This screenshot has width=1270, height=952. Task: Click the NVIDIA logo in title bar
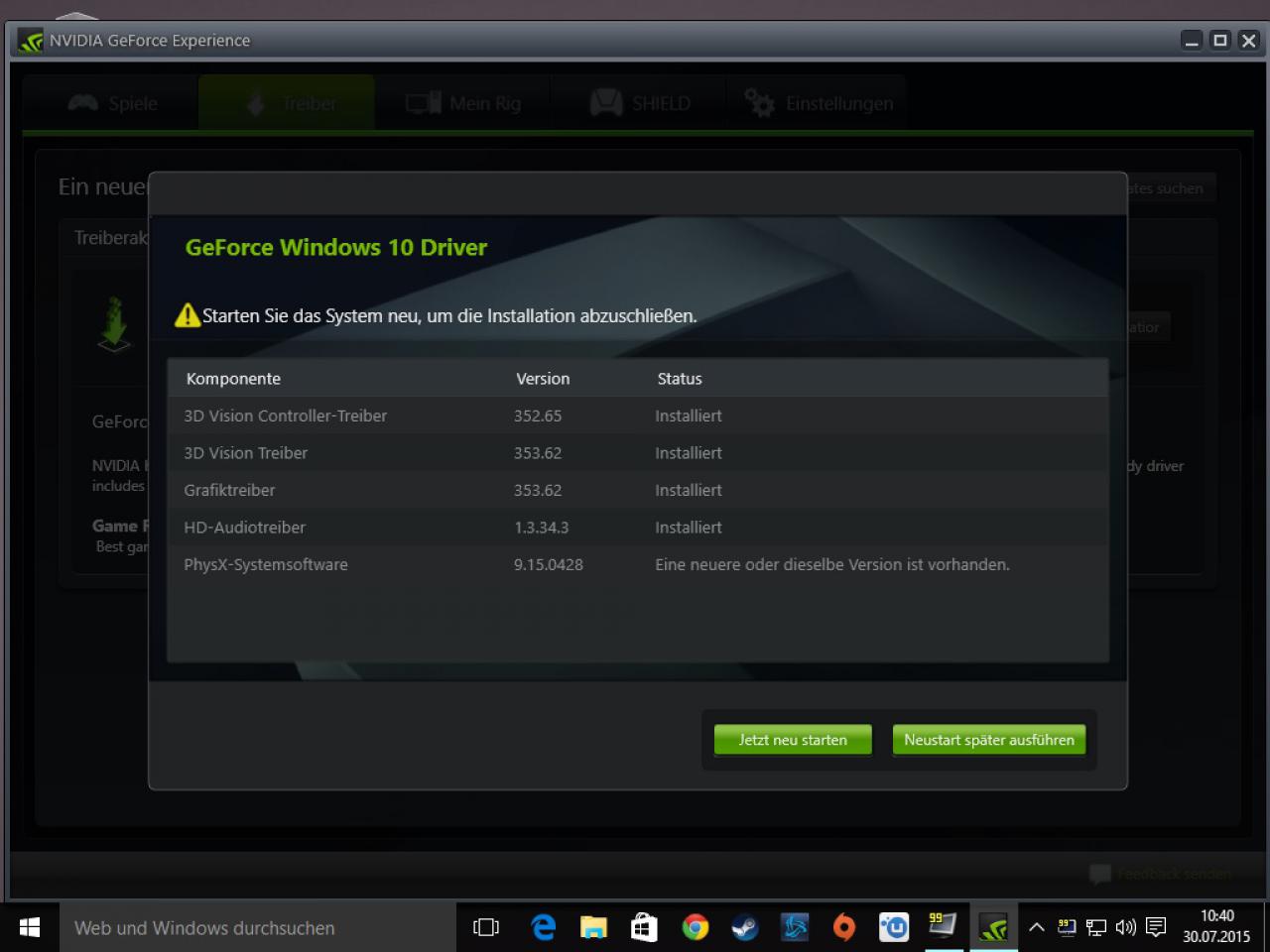pos(31,41)
